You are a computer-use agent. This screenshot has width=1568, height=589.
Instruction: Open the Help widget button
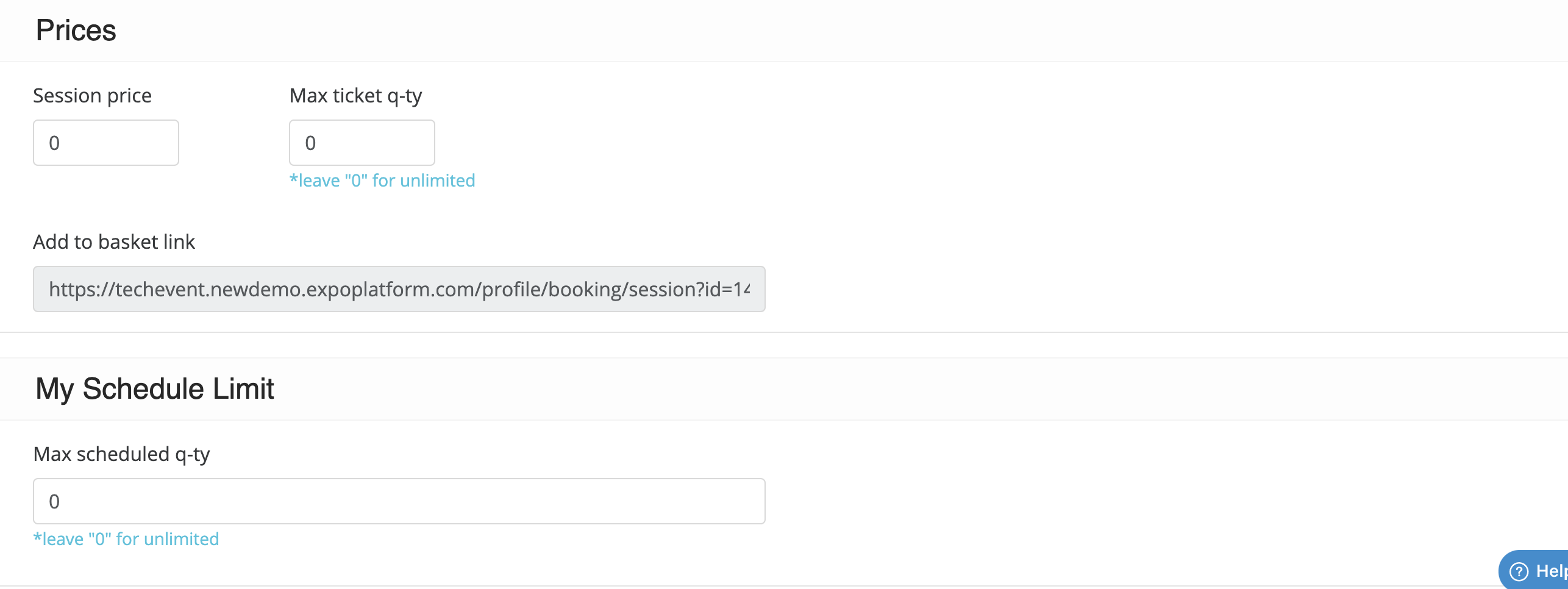[1533, 570]
